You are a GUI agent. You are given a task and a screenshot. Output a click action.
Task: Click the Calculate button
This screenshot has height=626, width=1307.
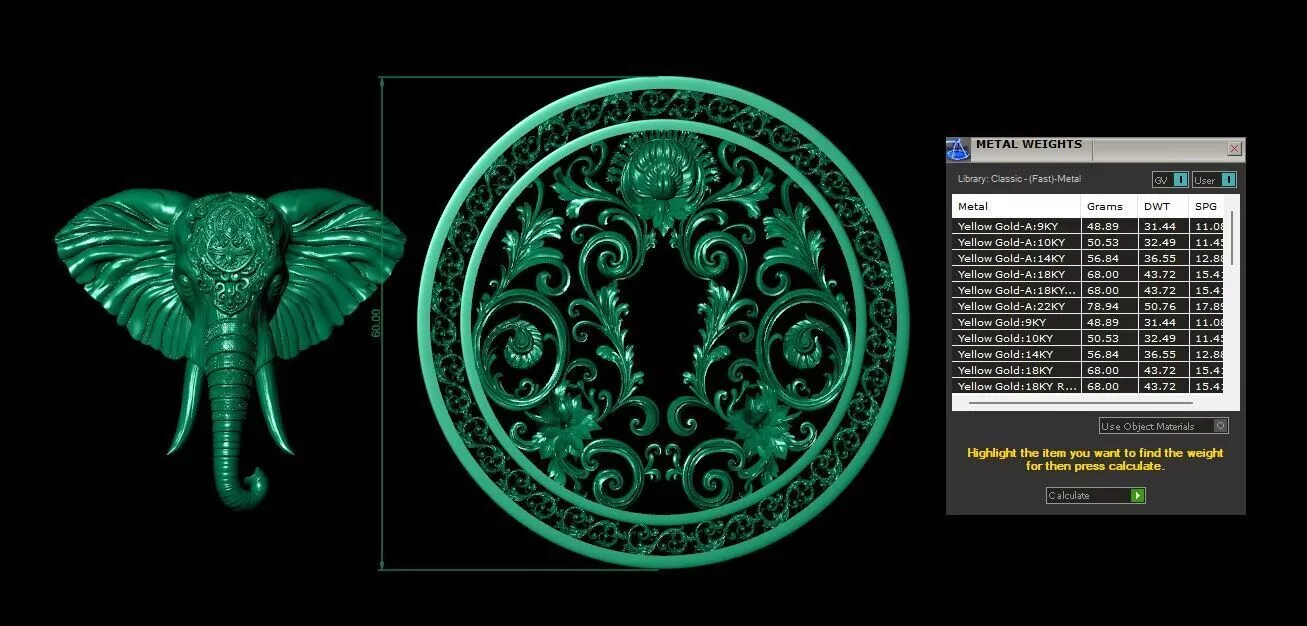click(x=1095, y=495)
